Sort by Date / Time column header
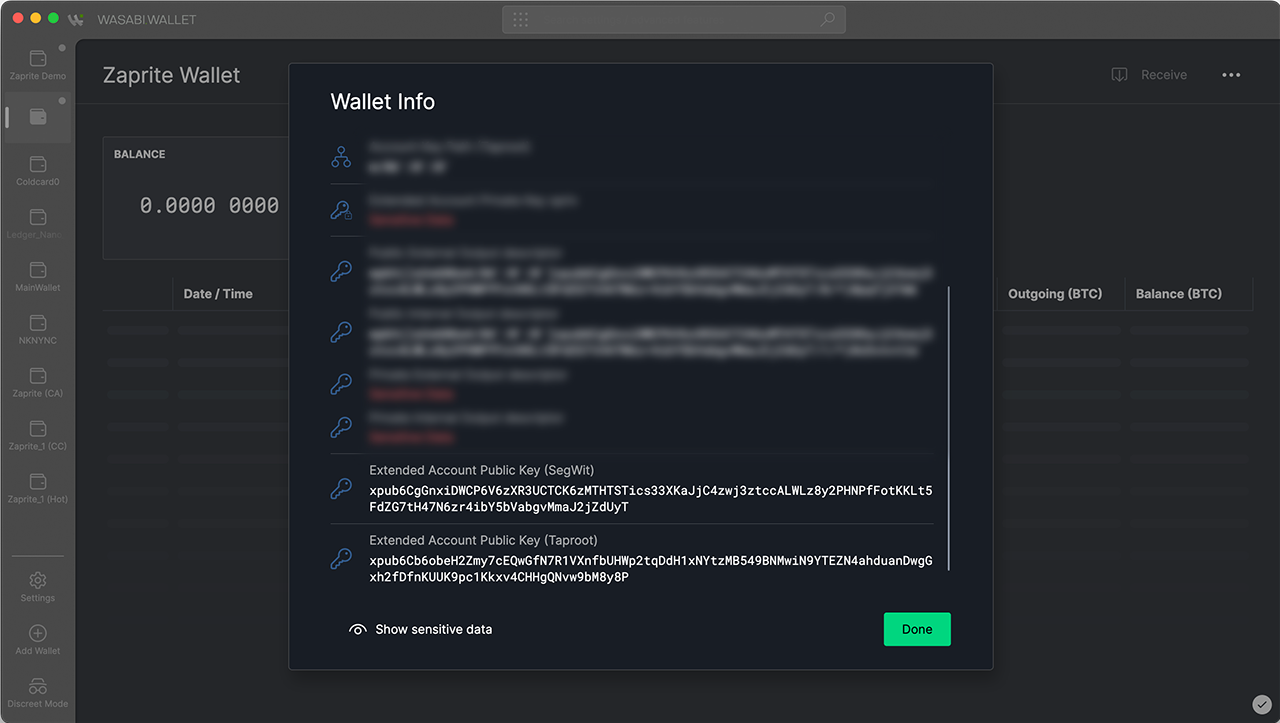The height and width of the screenshot is (723, 1280). click(218, 294)
